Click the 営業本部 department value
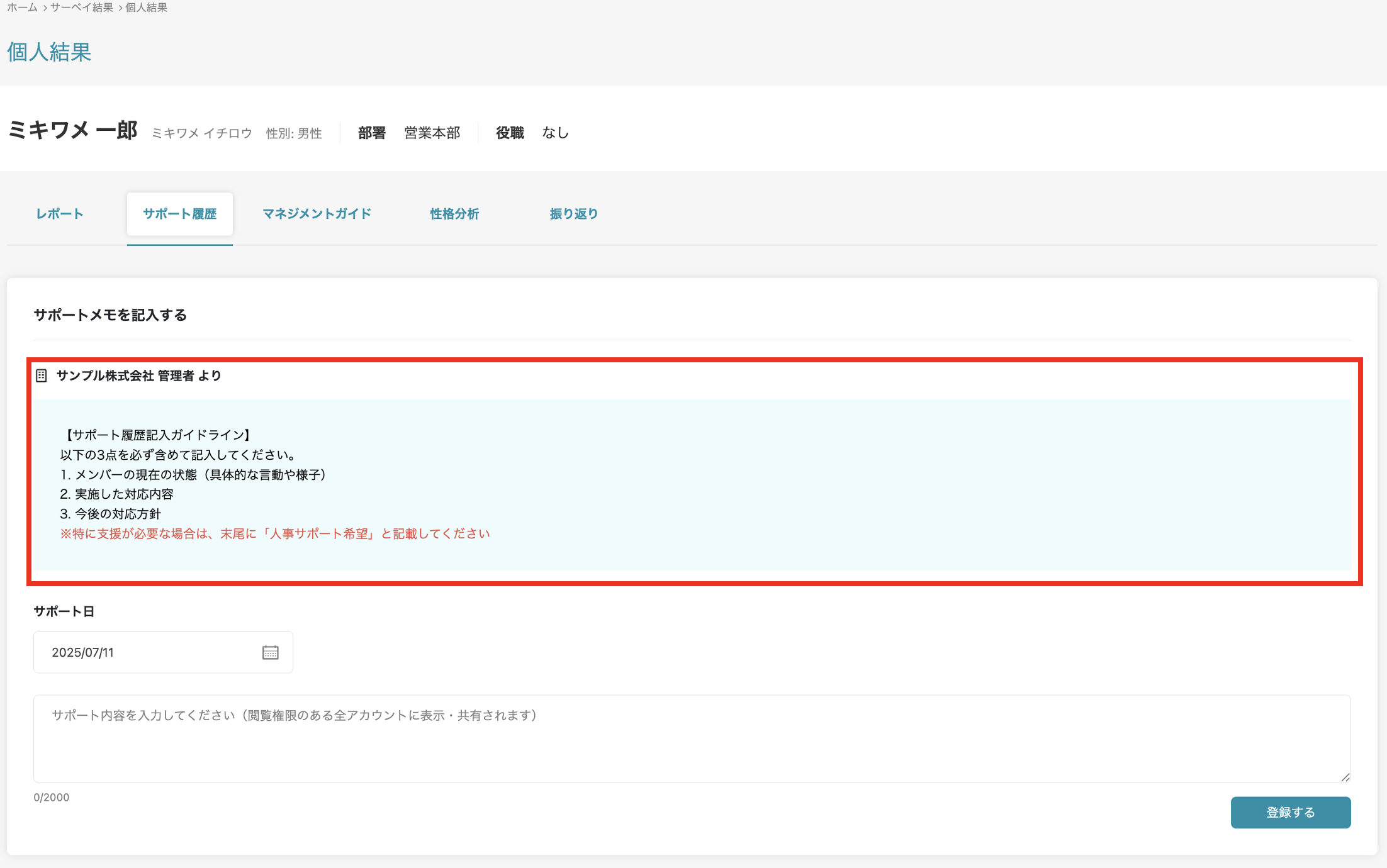The image size is (1387, 868). (432, 133)
